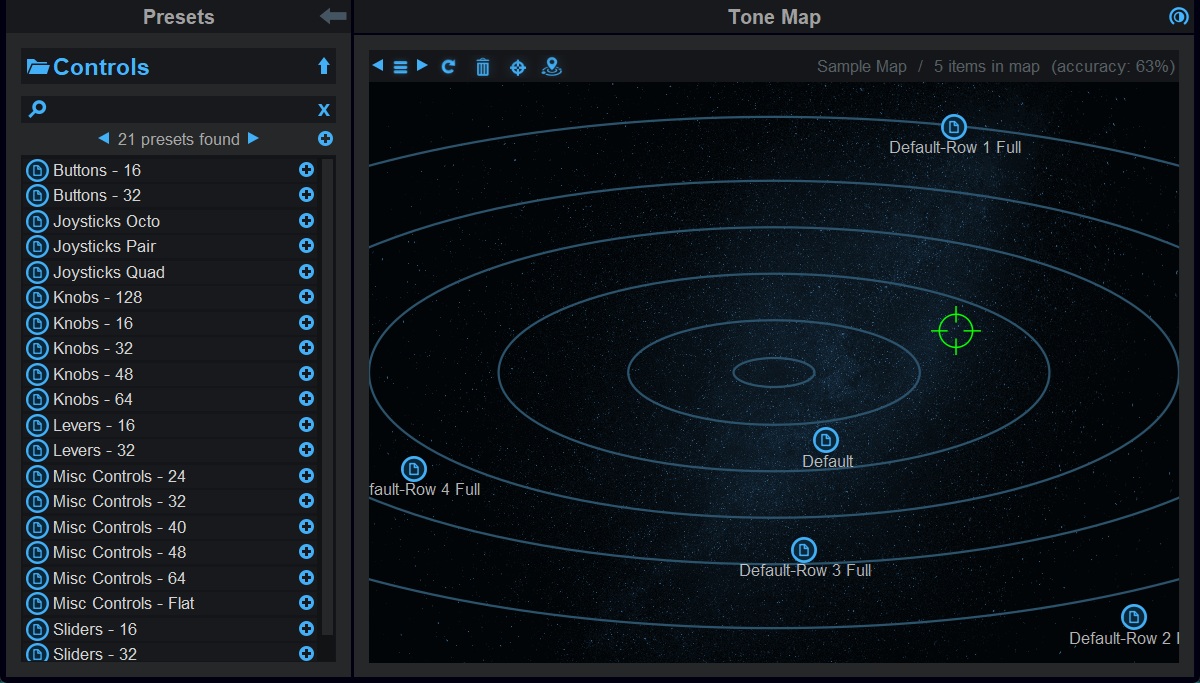Click the Default-Row 1 Full map node
This screenshot has height=683, width=1200.
(954, 127)
